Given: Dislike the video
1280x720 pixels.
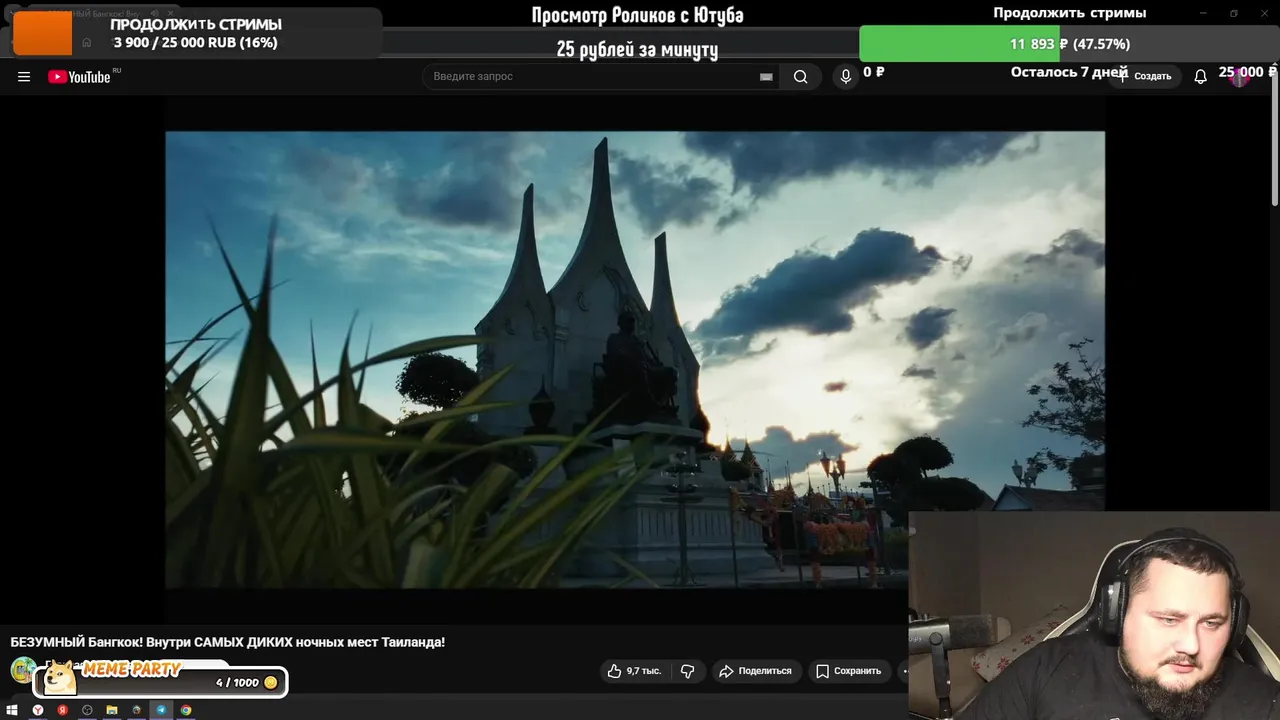Looking at the screenshot, I should 687,671.
